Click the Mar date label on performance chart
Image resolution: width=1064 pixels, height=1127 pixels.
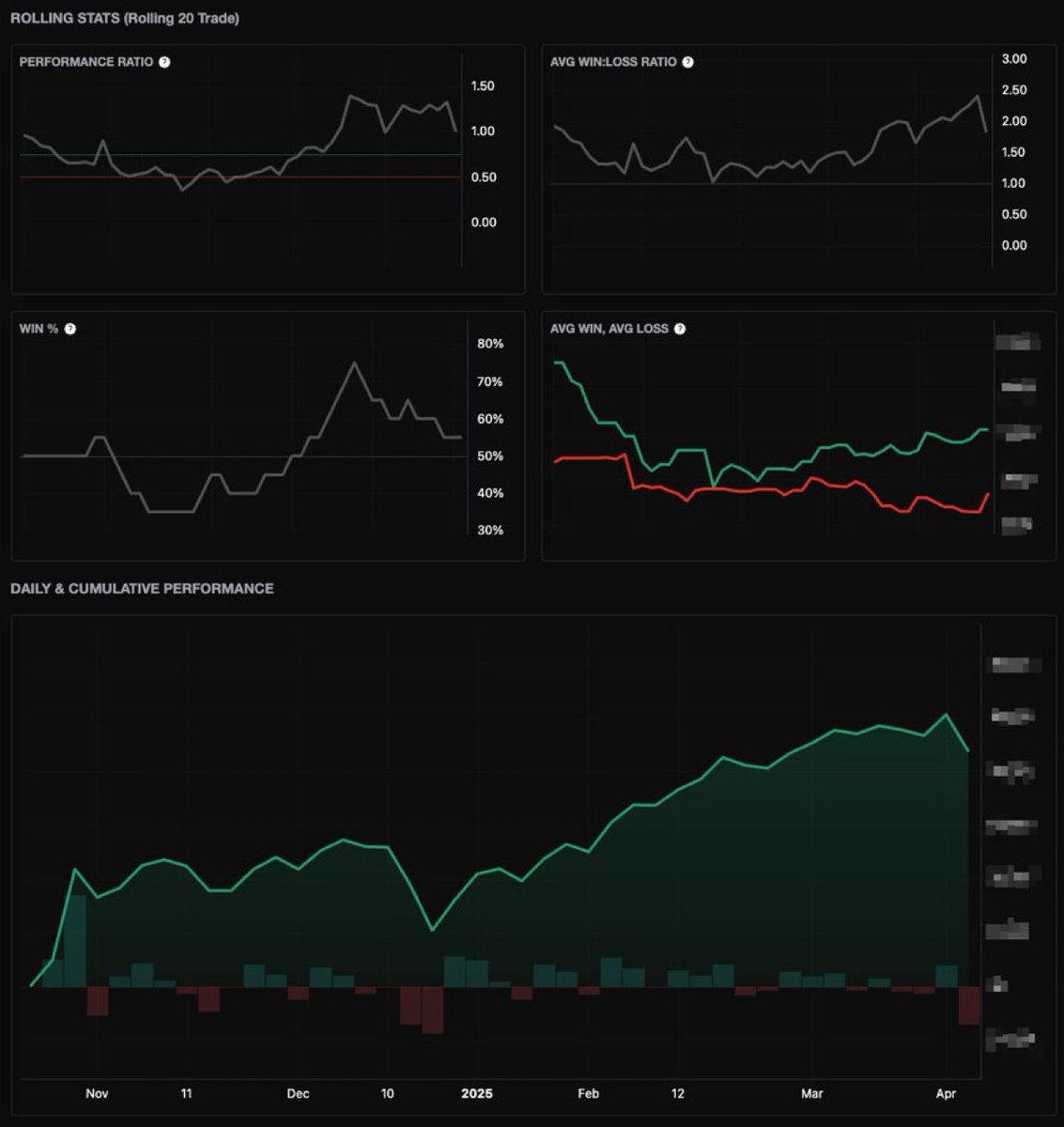[x=811, y=1093]
